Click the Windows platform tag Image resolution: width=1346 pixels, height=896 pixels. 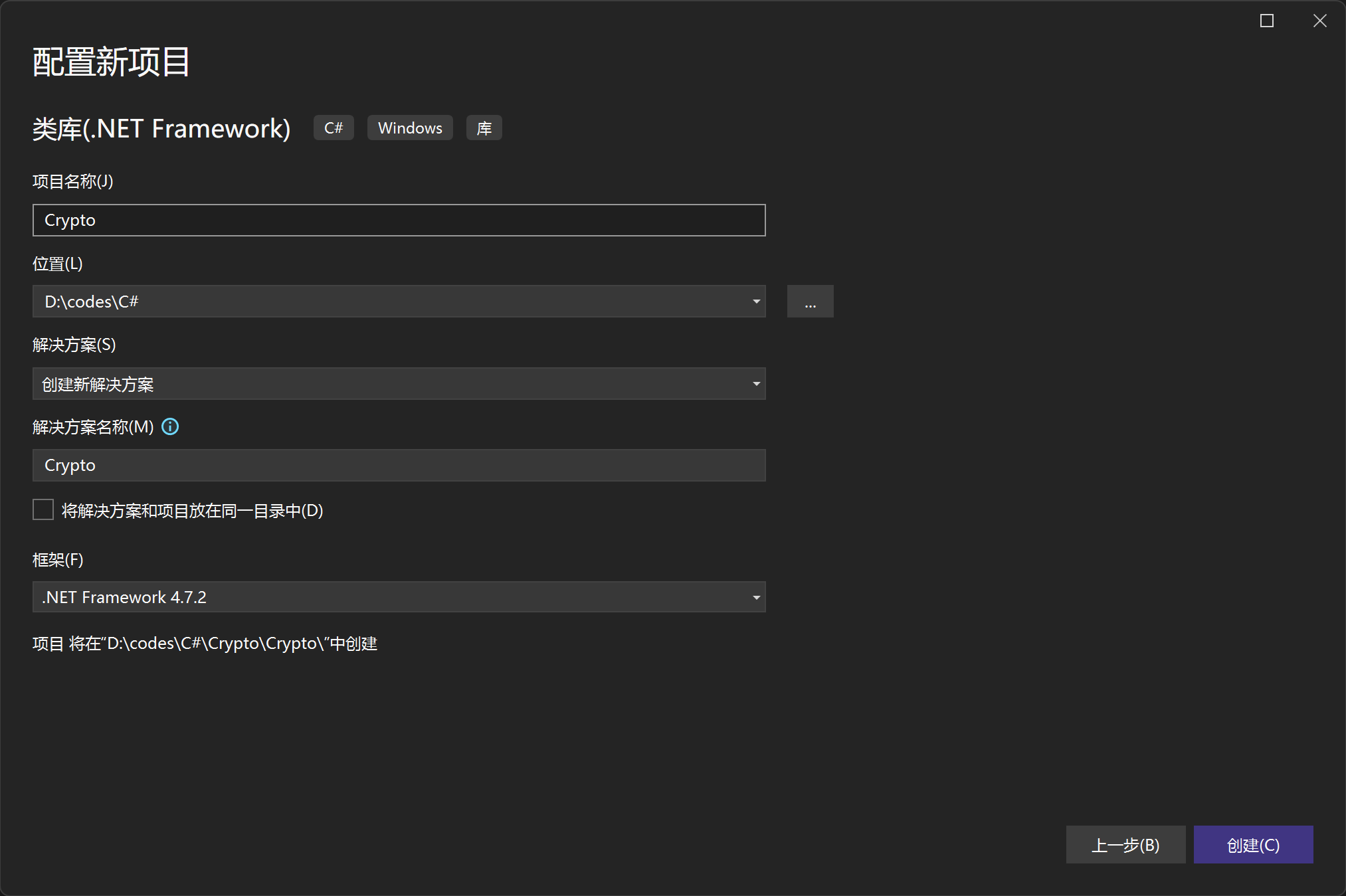tap(410, 128)
